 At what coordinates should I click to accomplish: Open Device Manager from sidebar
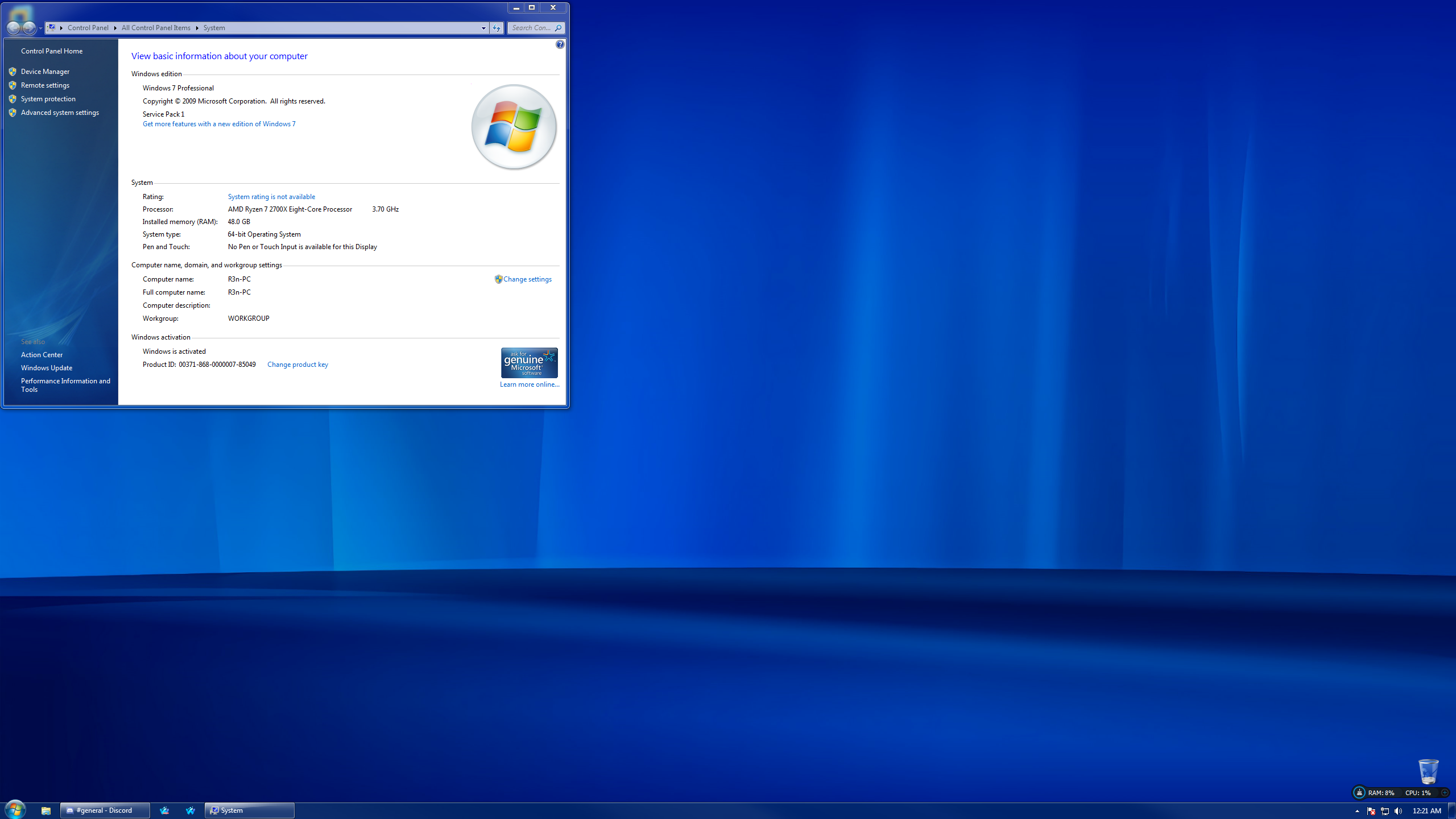45,72
